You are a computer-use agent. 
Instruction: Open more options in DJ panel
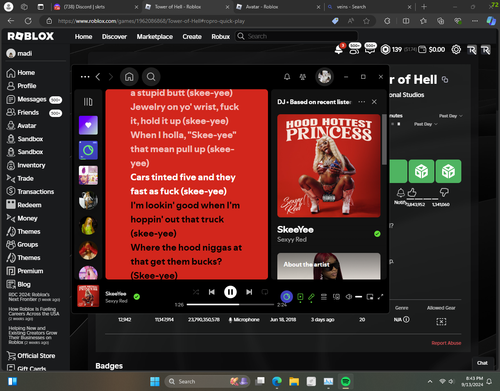362,102
